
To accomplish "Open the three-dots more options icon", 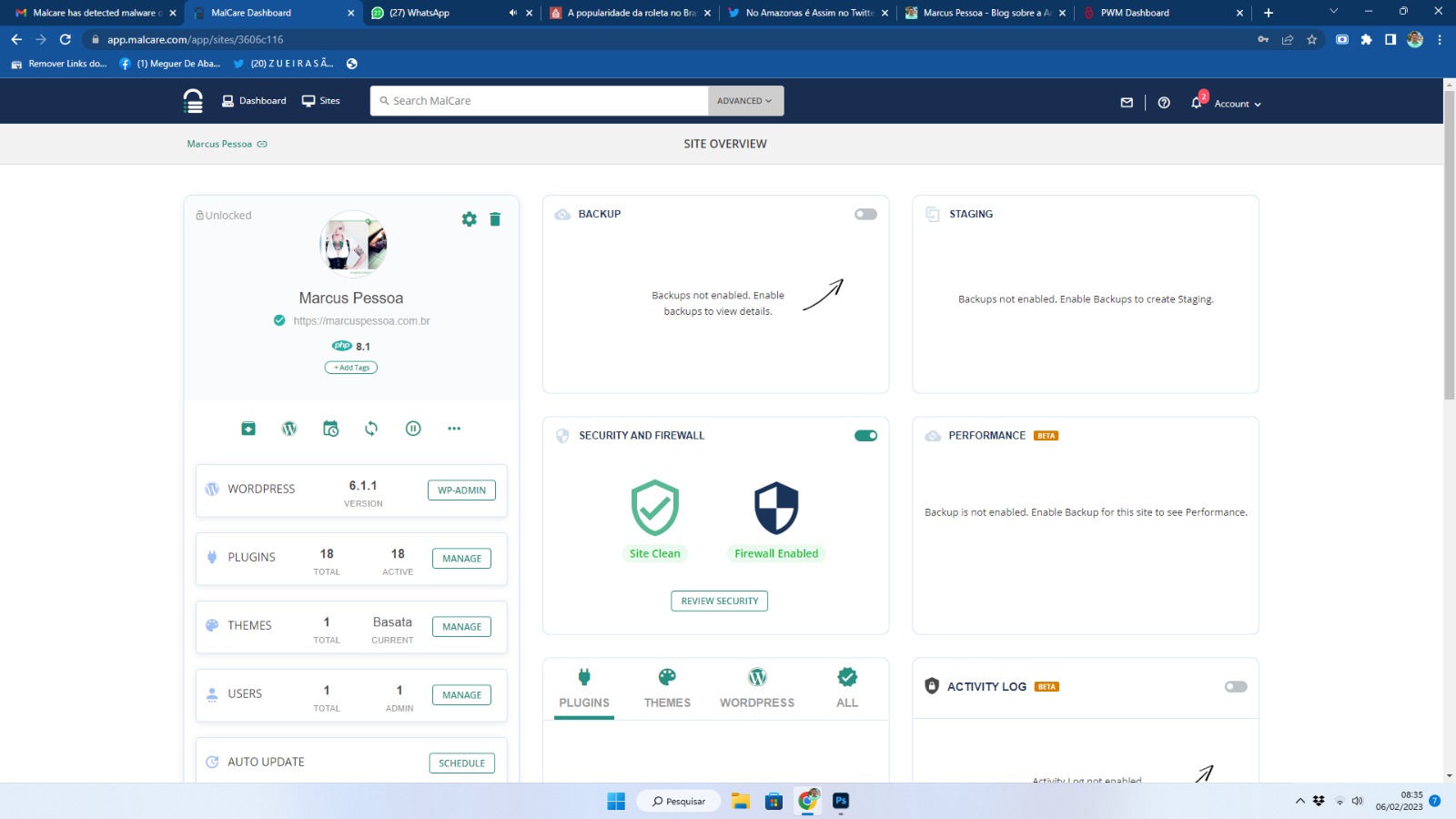I will point(454,429).
